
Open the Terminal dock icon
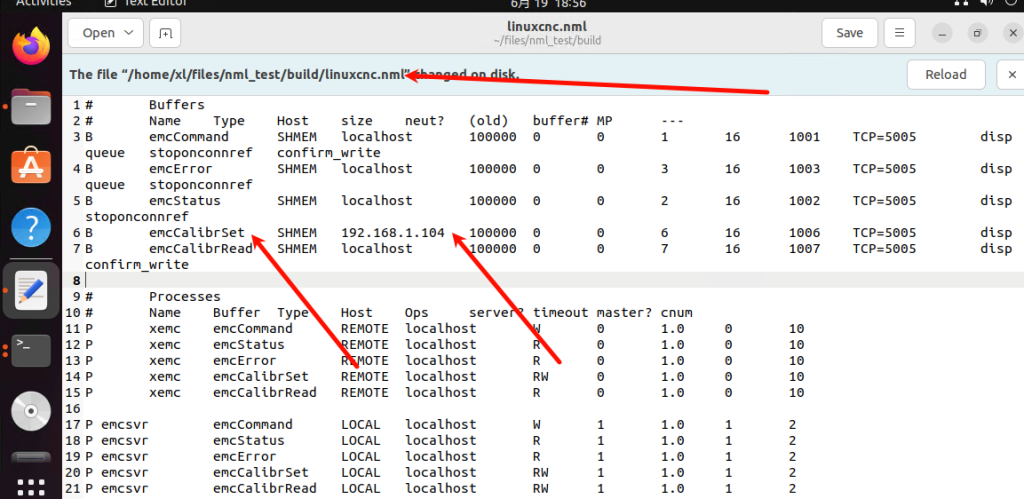click(x=31, y=350)
